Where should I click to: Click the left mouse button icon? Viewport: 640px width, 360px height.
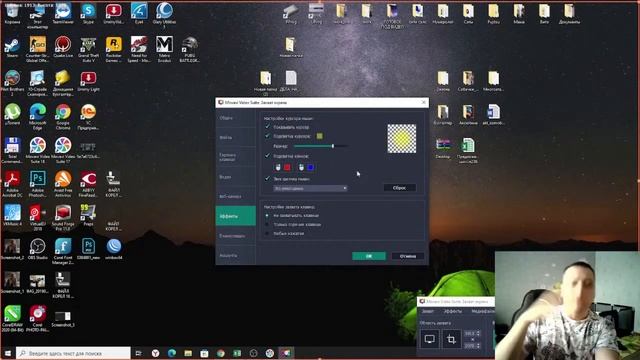[x=278, y=167]
